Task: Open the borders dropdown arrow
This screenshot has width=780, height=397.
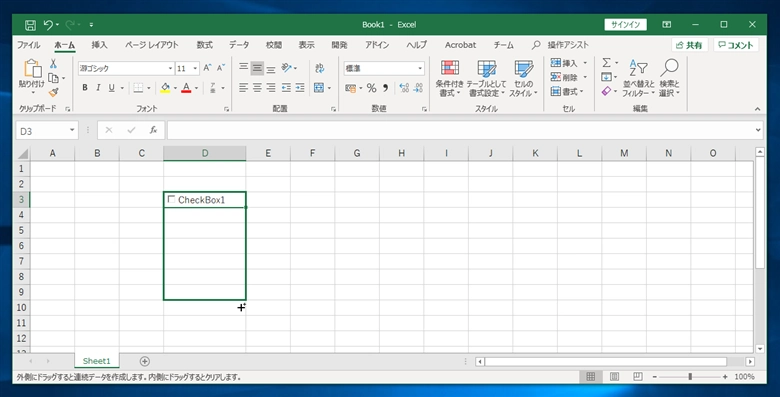Action: click(x=149, y=88)
